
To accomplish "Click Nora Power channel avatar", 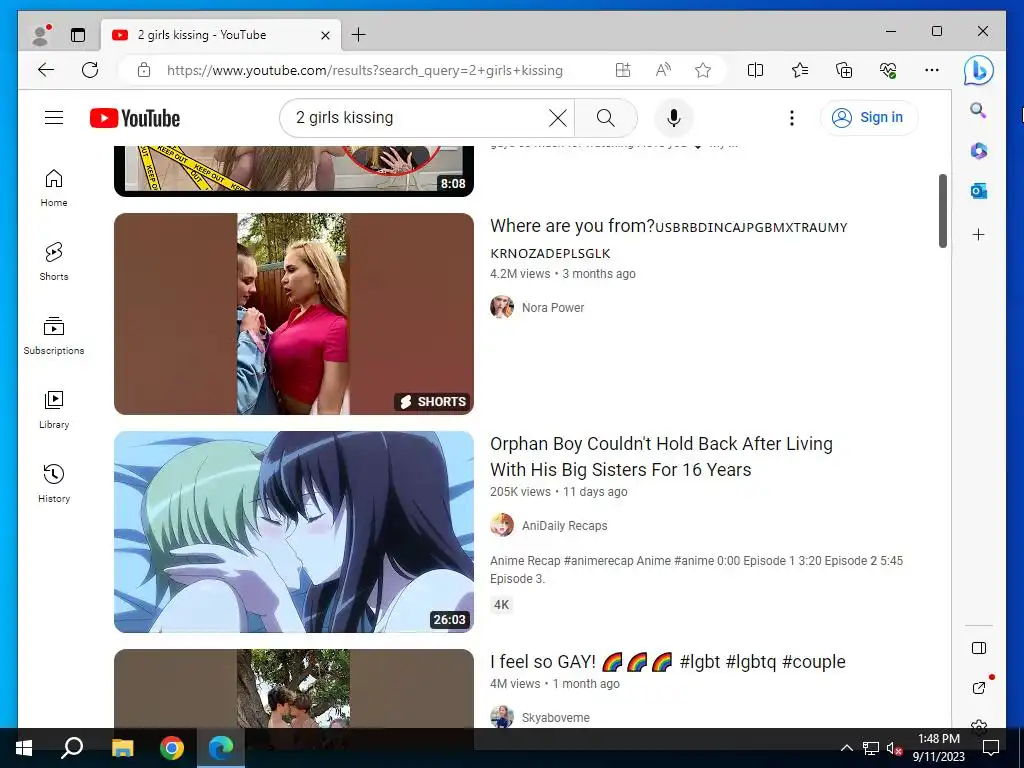I will pos(502,307).
